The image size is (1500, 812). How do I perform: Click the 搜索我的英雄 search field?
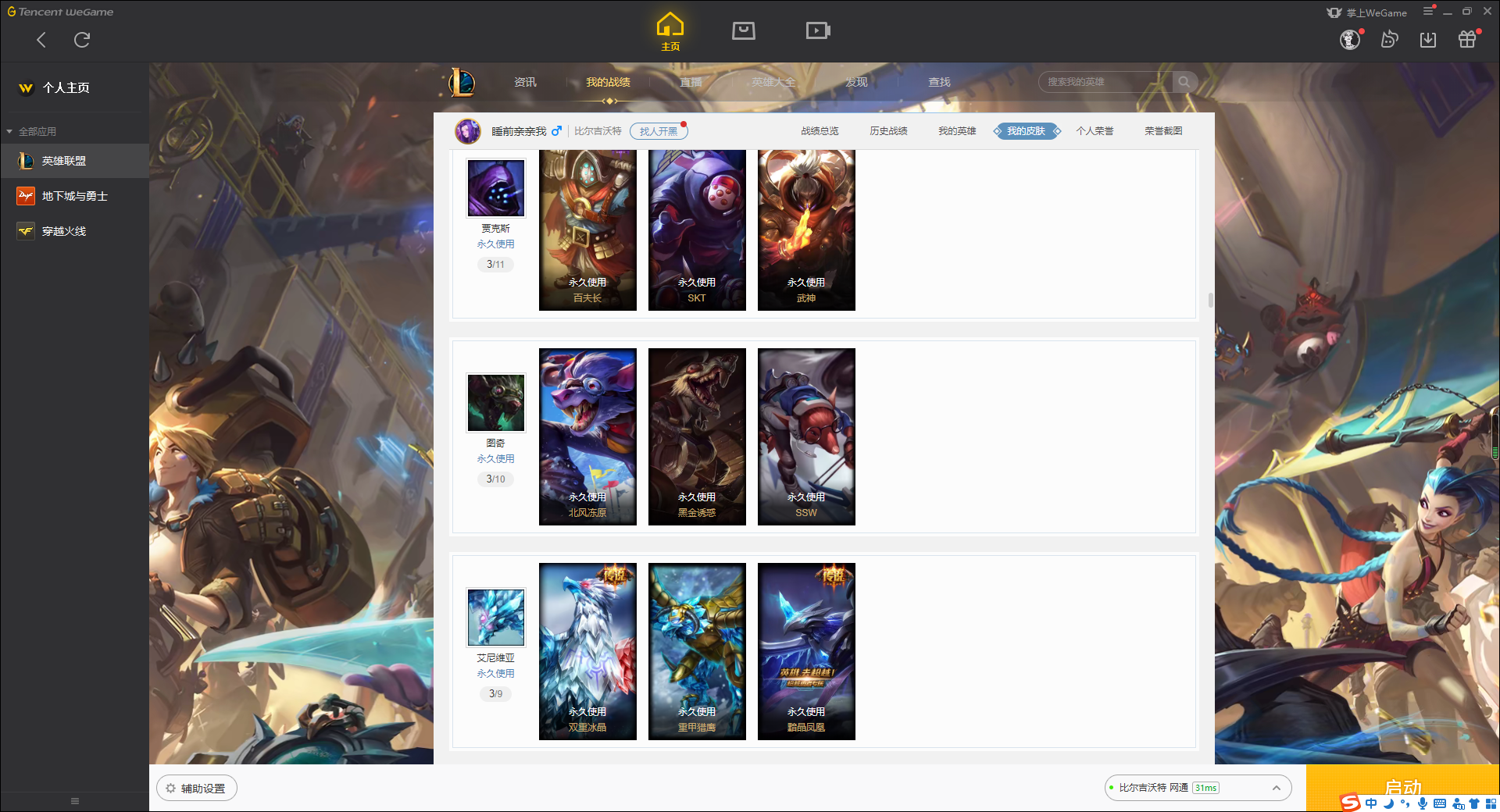click(1105, 82)
